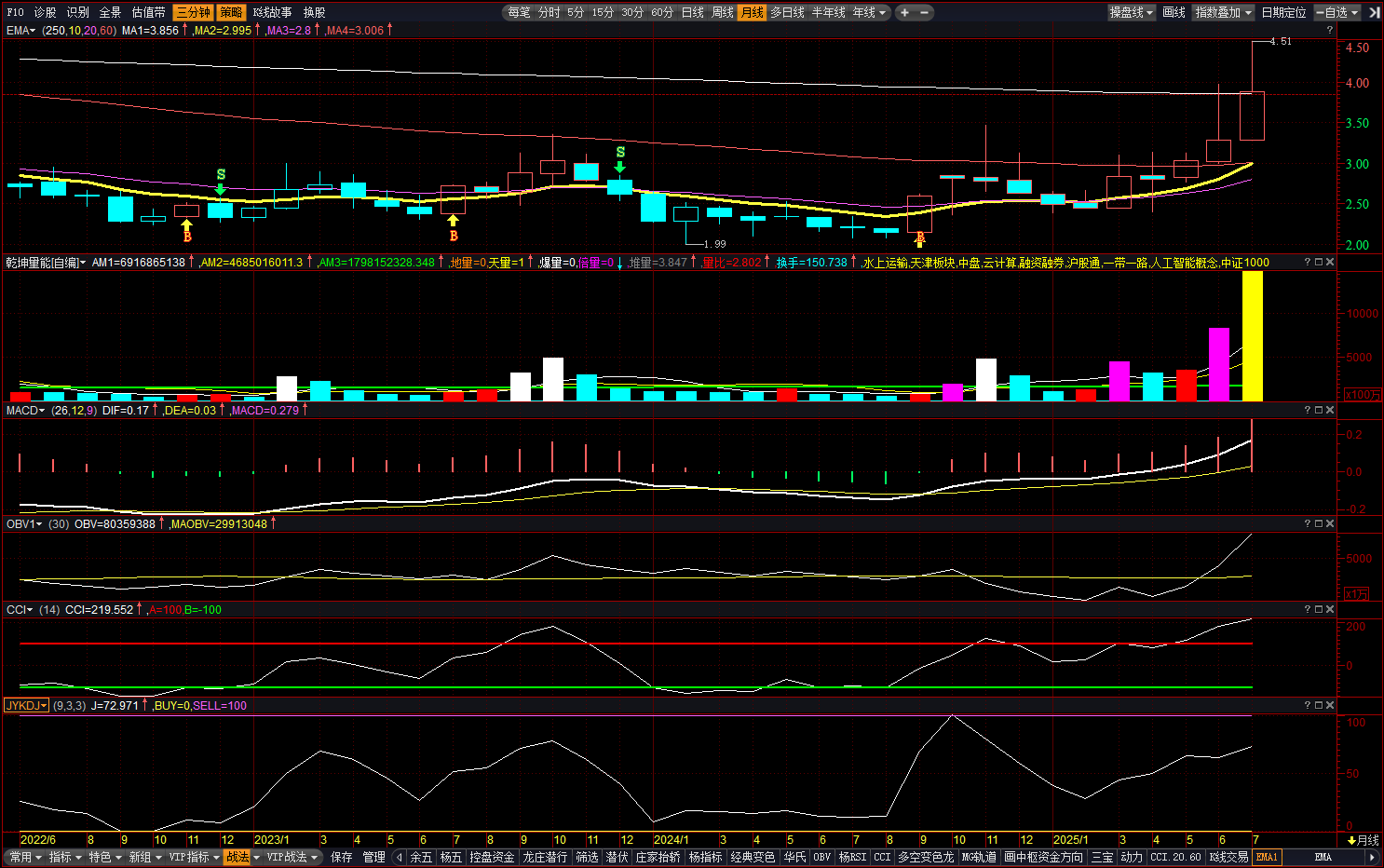1384x868 pixels.
Task: Open help for the OBV1 panel
Action: coord(1307,523)
